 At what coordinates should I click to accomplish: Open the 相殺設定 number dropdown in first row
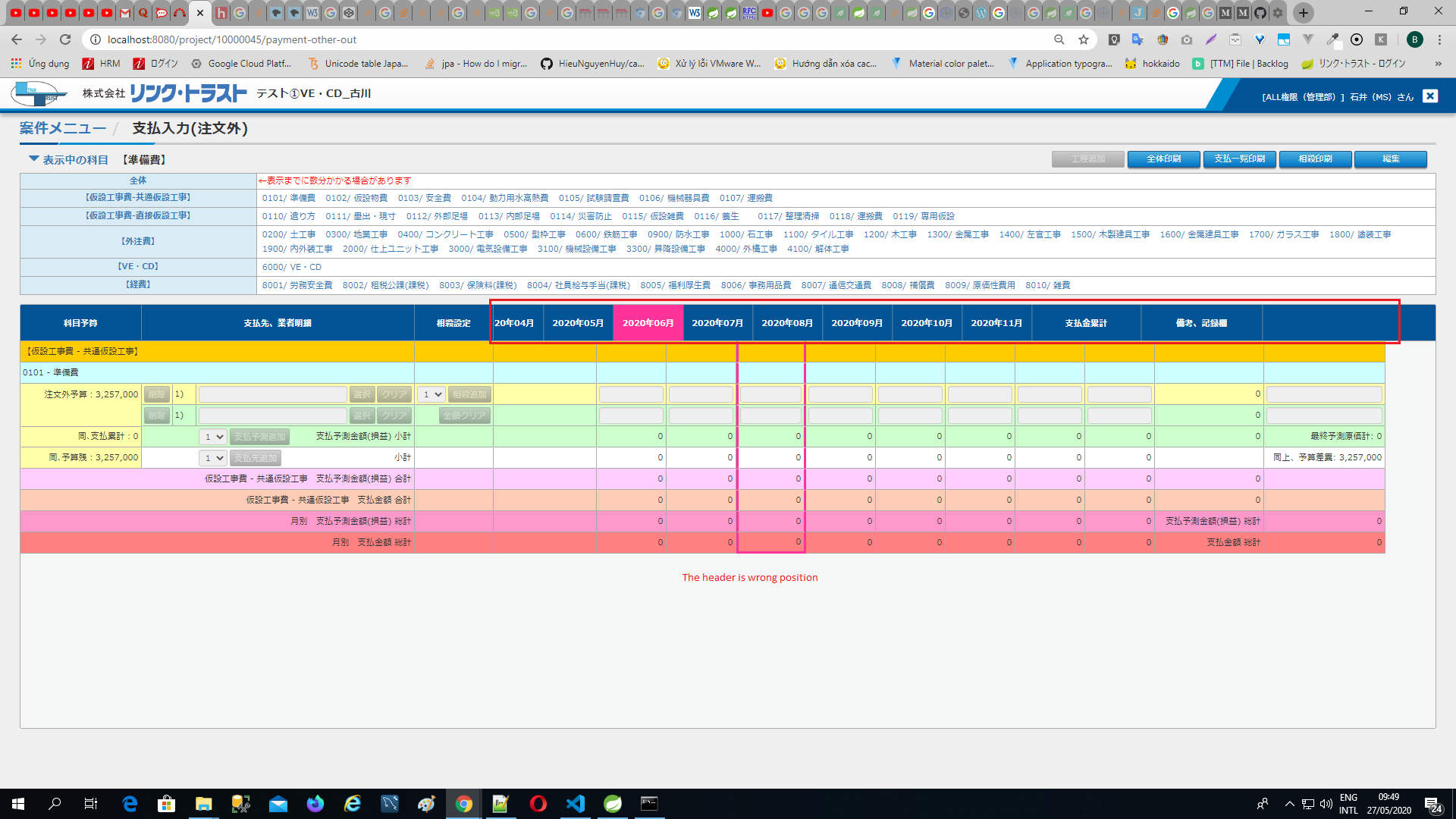(431, 394)
